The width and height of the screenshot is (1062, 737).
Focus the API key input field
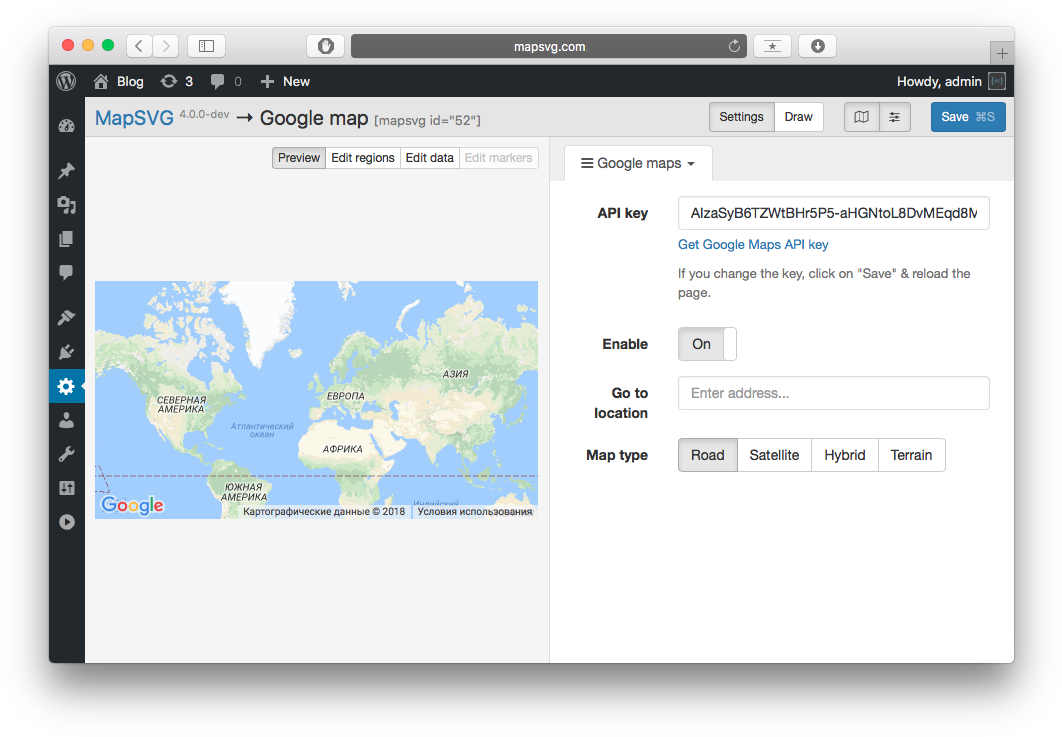(x=833, y=213)
